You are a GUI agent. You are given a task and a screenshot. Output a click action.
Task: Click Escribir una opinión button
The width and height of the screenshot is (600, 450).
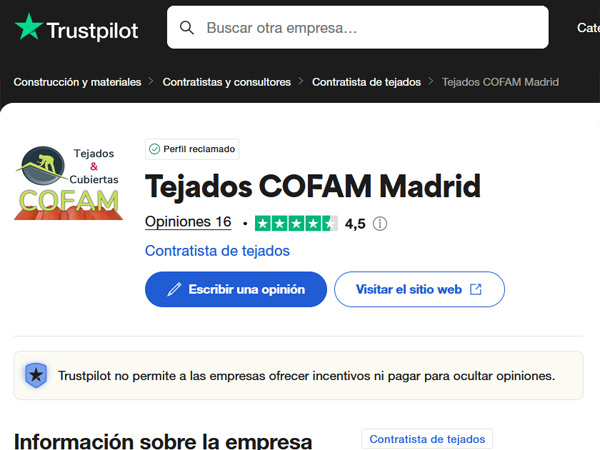(x=236, y=289)
